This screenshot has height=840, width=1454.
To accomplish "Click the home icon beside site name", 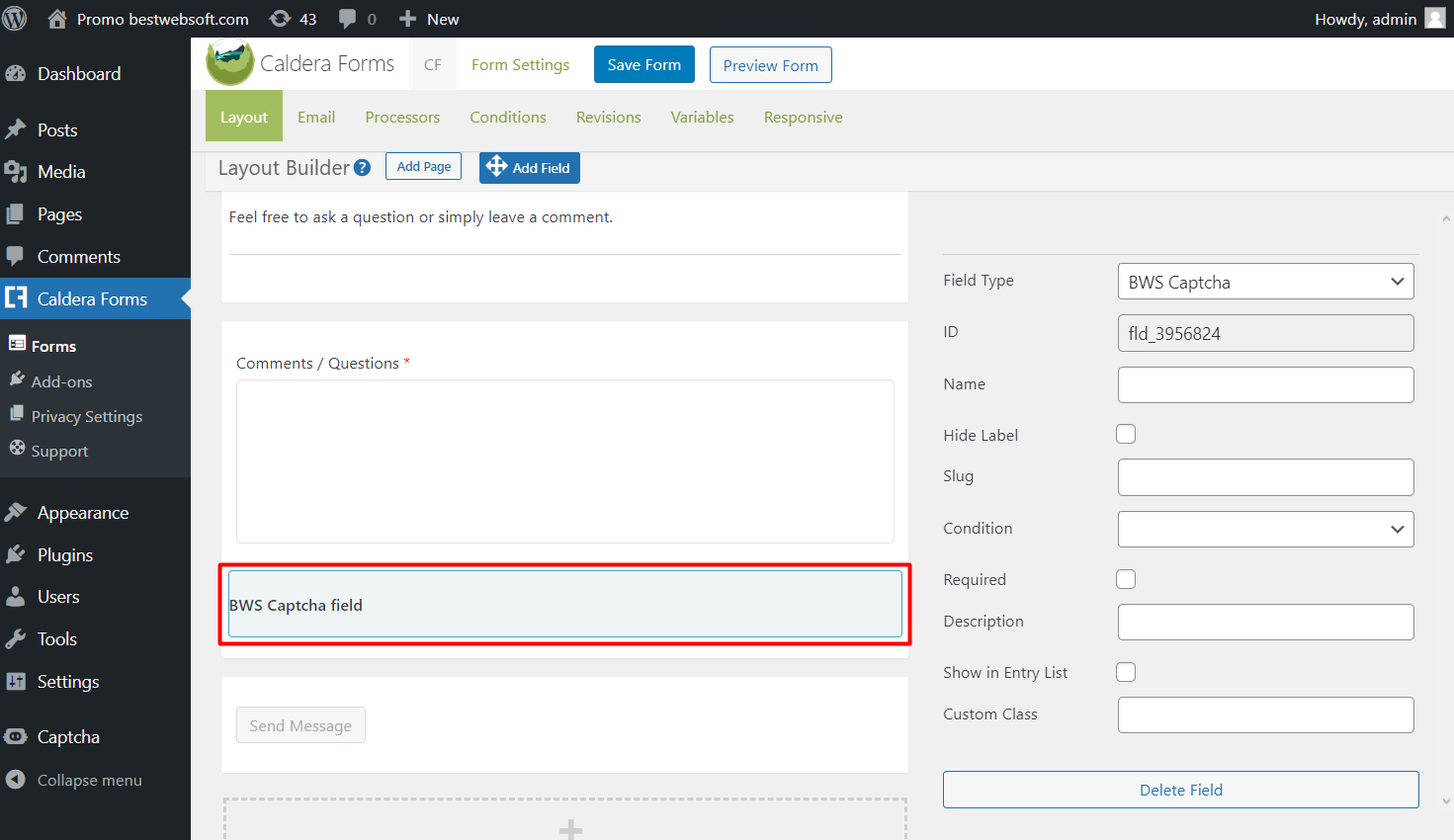I will [x=57, y=19].
